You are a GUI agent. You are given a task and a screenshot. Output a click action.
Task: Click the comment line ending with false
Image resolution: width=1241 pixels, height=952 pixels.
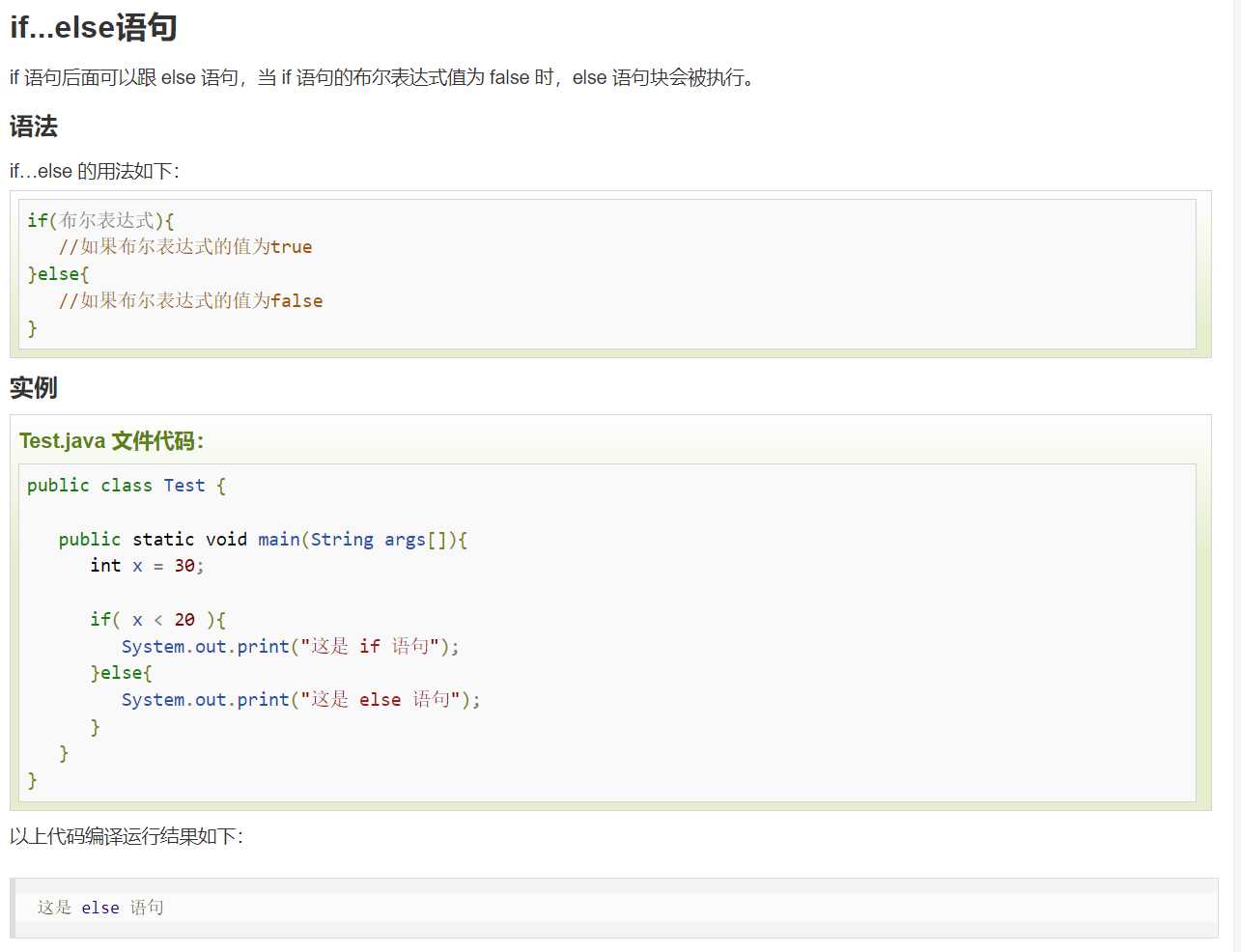[190, 301]
